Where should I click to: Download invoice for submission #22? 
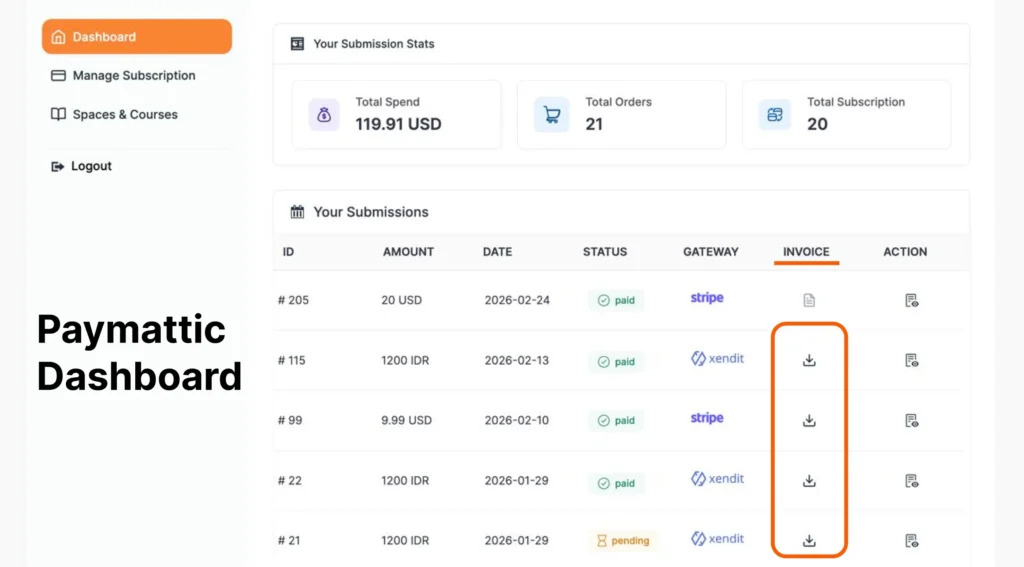click(809, 481)
